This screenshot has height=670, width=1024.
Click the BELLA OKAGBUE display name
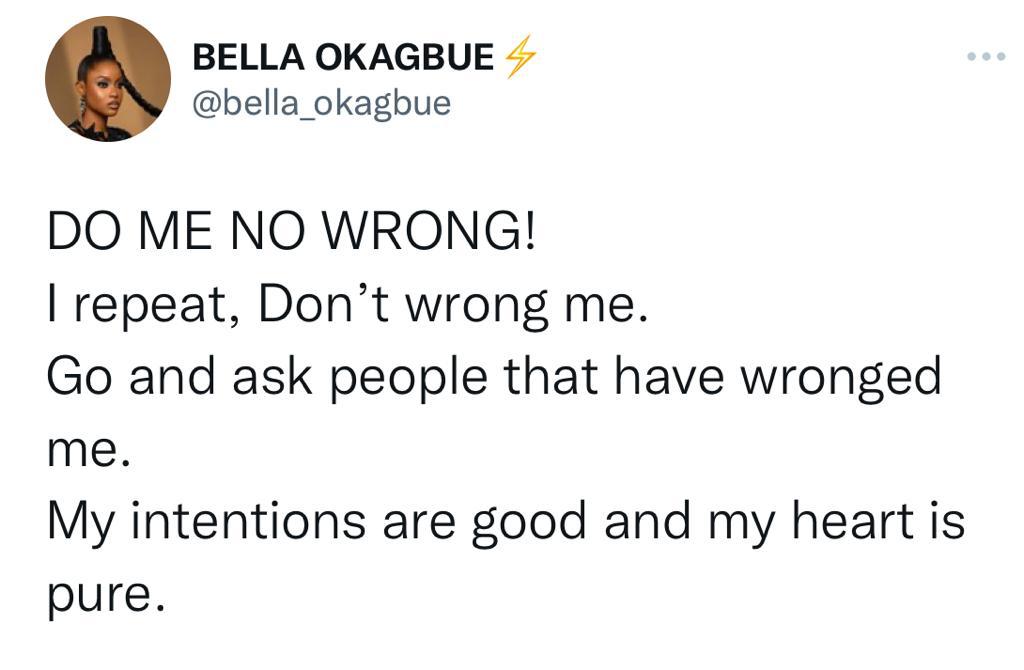[x=343, y=57]
